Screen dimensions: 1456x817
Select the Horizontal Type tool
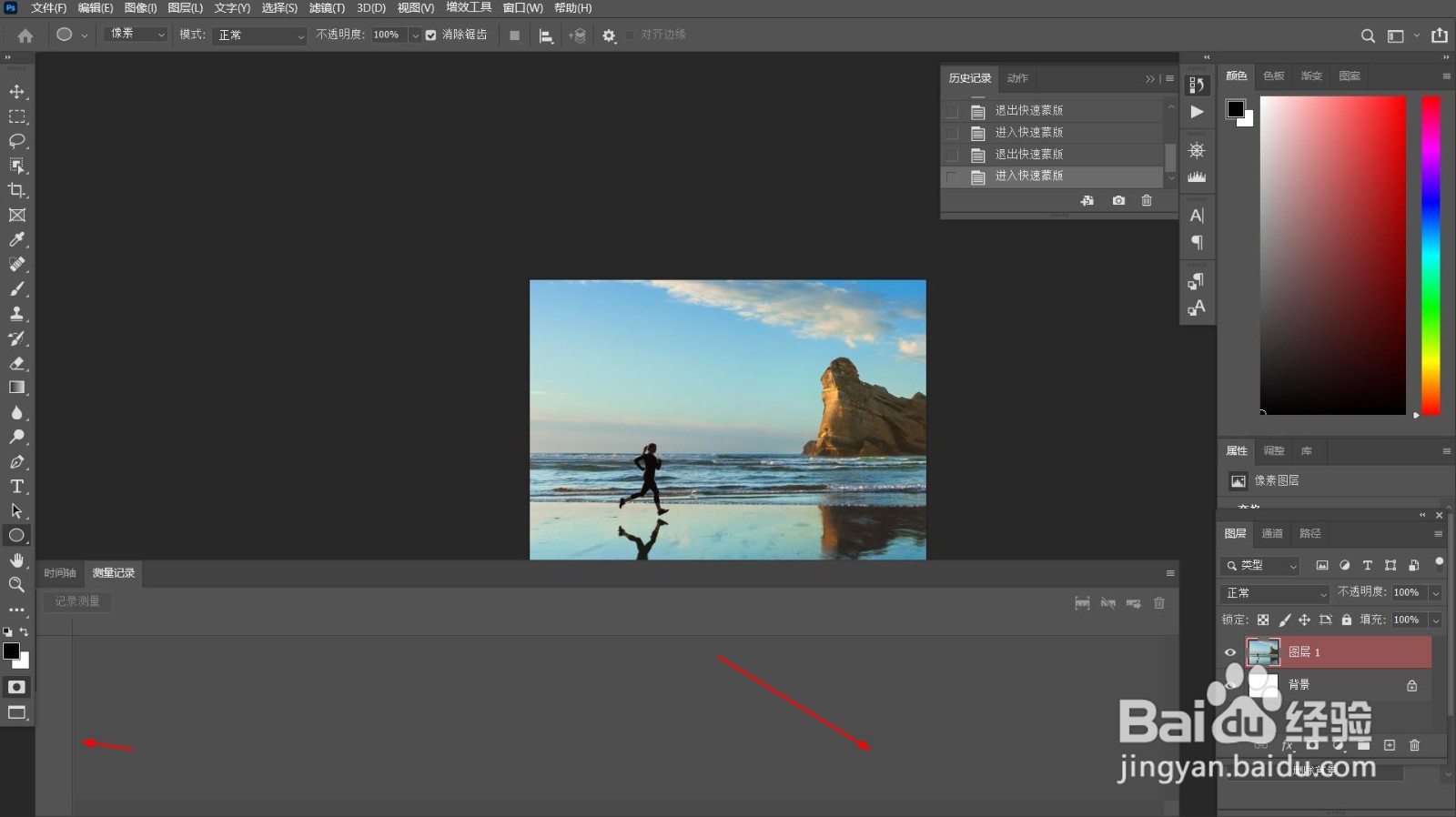pos(16,486)
